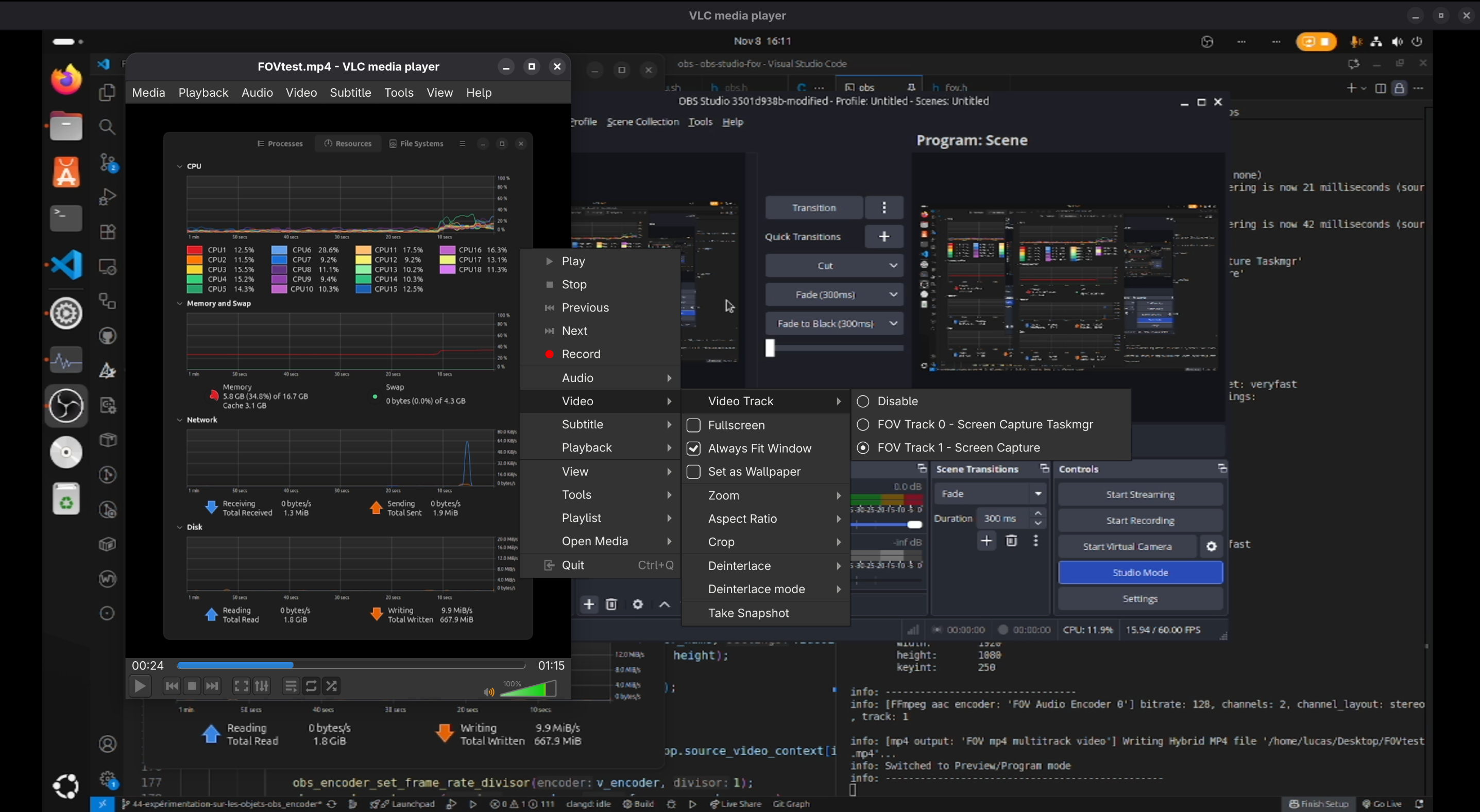Open VS Code Run and Debug icon
Viewport: 1480px width, 812px height.
click(108, 197)
